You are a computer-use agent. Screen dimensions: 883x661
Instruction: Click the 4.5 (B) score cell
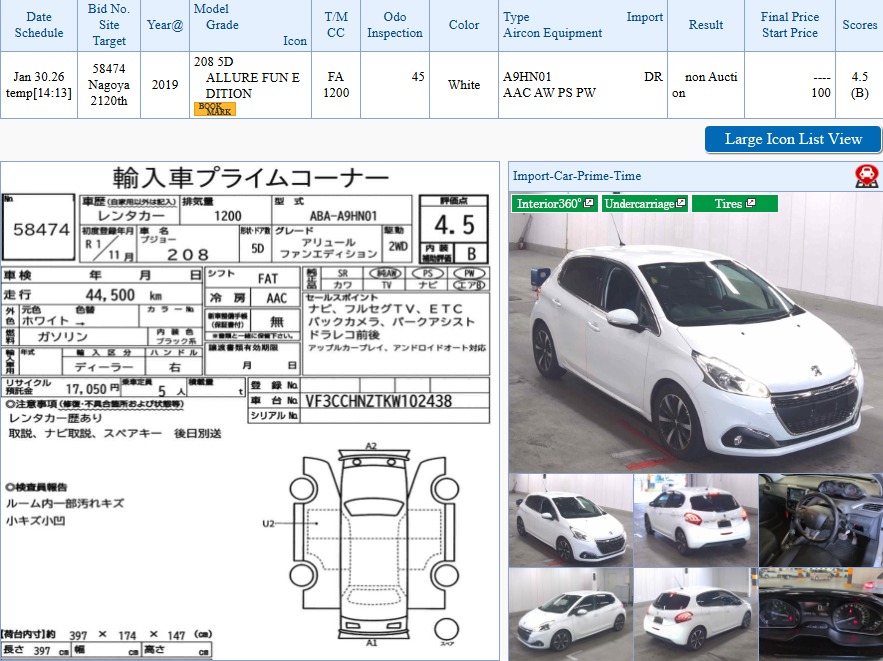click(859, 84)
